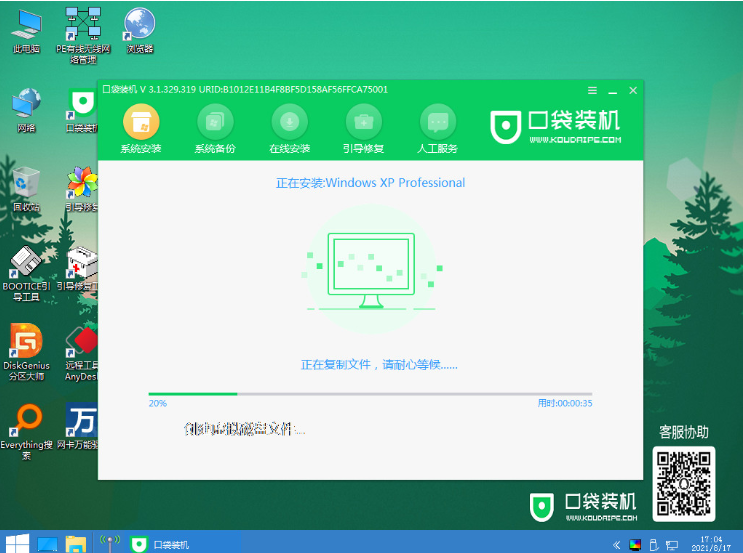Open AnyDesk 远程工具 desktop icon
Viewport: 743px width, 553px height.
tap(82, 353)
